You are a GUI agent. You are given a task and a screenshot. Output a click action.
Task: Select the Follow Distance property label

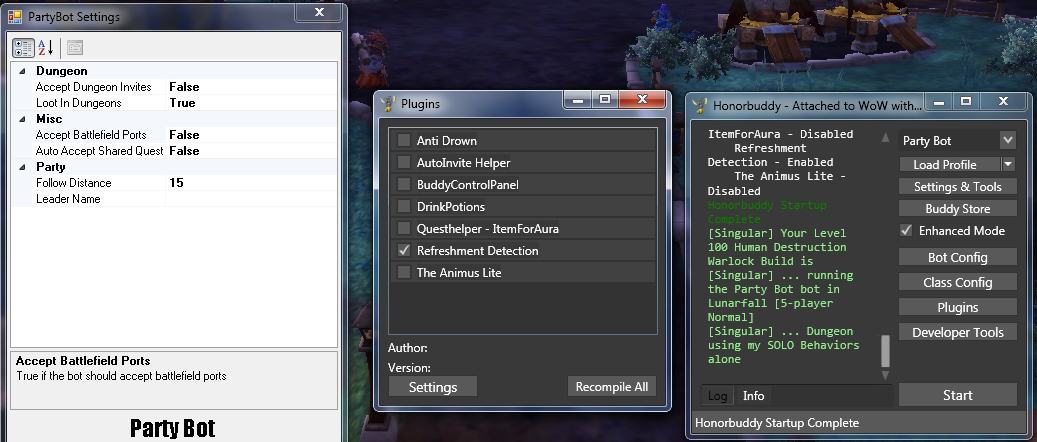point(73,183)
